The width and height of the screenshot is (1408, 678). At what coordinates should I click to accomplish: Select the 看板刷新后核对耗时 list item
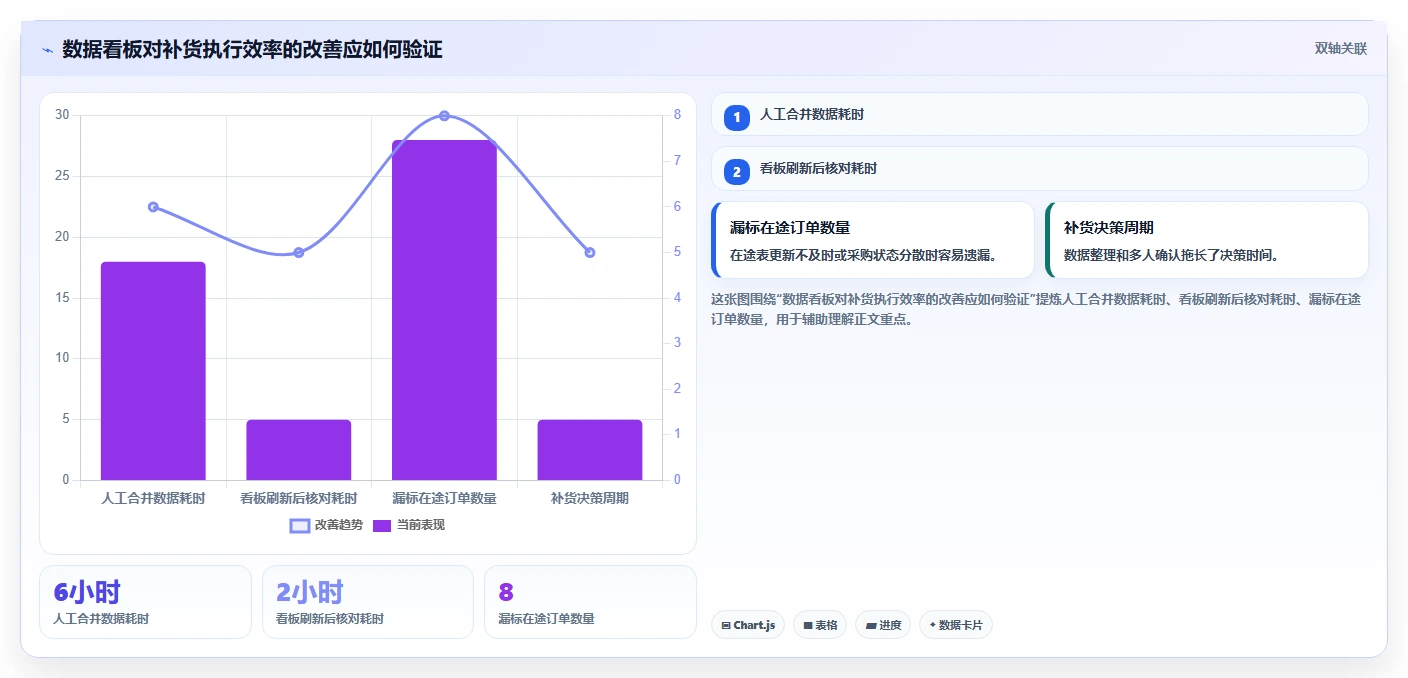tap(1039, 169)
